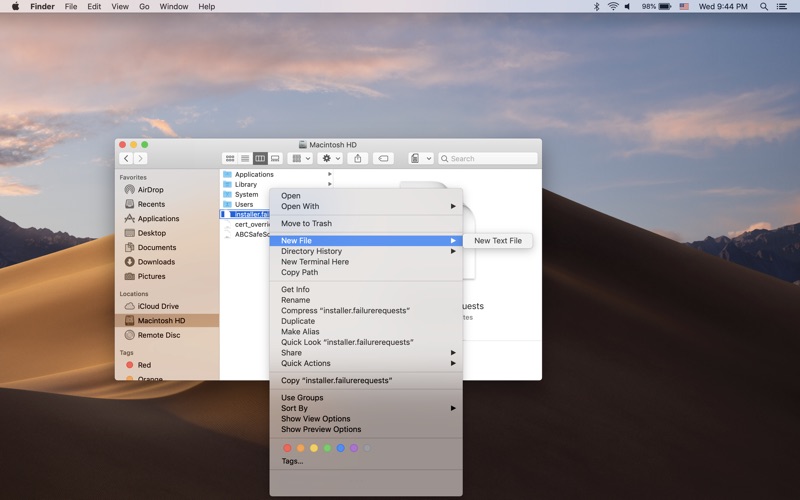Toggle Use Groups
800x500 pixels.
click(366, 397)
